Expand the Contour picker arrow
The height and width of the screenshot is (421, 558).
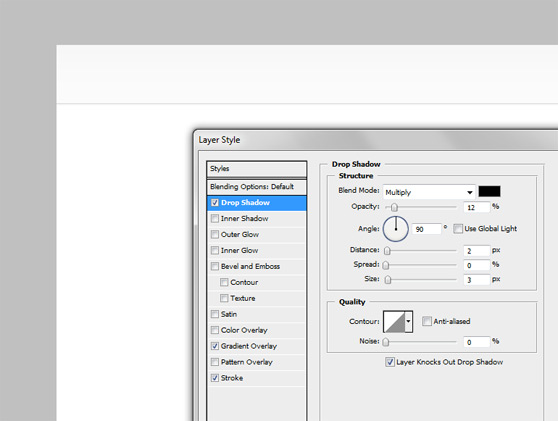[x=409, y=322]
